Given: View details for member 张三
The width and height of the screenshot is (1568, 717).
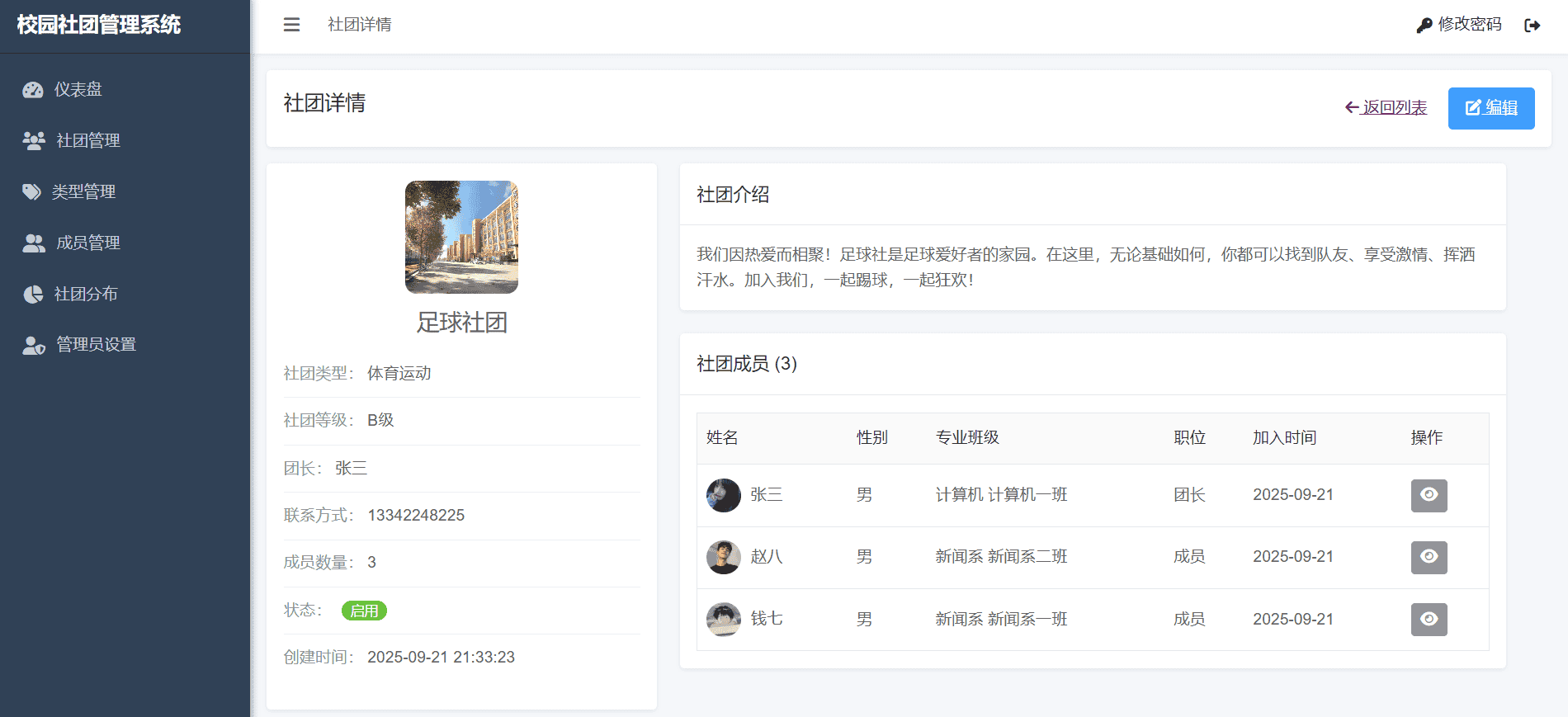Looking at the screenshot, I should click(x=1429, y=495).
